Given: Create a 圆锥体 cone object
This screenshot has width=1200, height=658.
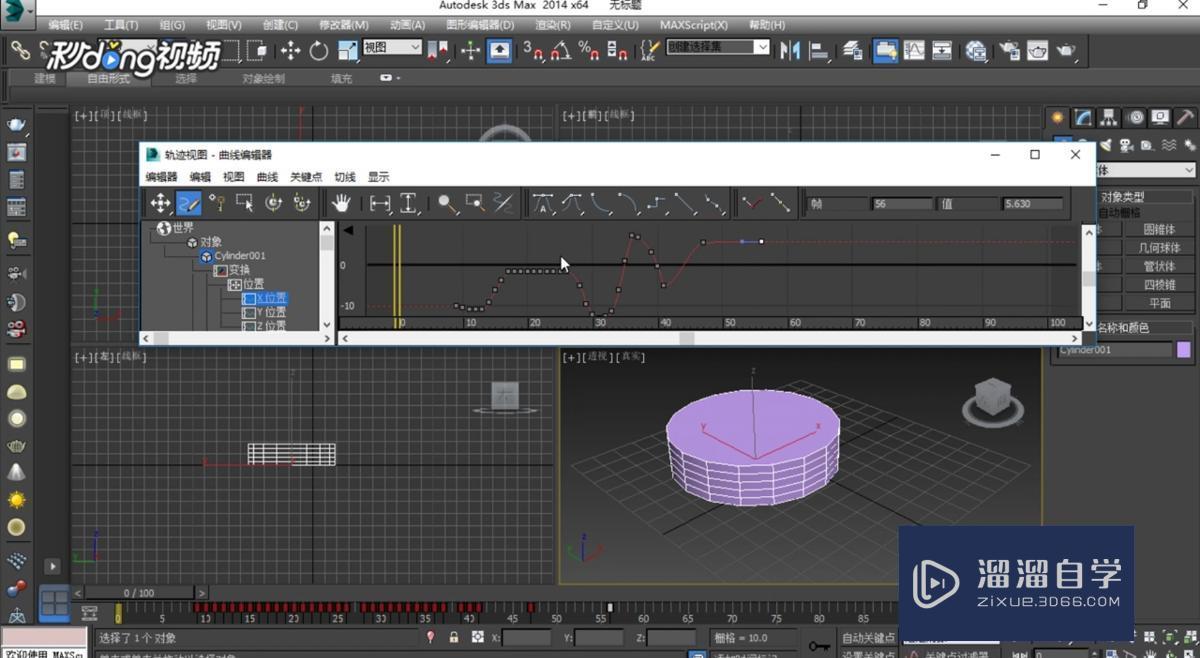Looking at the screenshot, I should coord(1161,231).
